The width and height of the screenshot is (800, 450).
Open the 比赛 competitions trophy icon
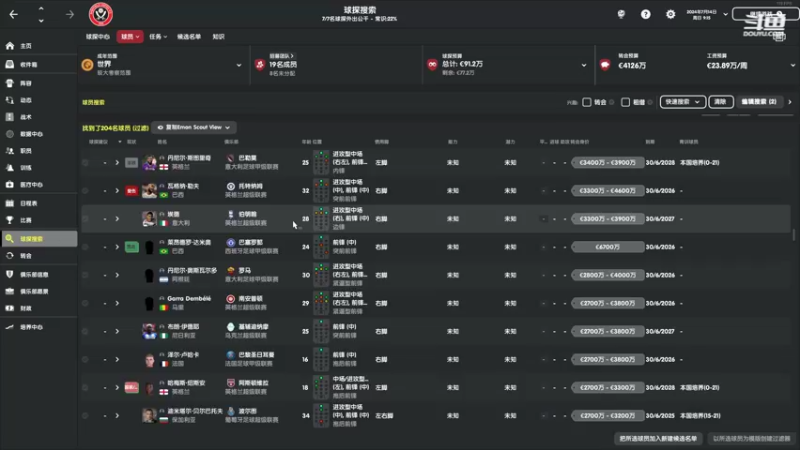(10, 220)
